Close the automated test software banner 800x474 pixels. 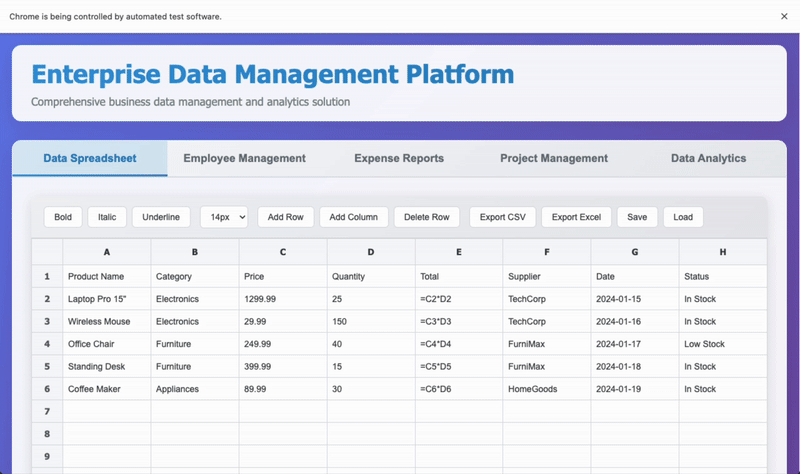point(784,16)
